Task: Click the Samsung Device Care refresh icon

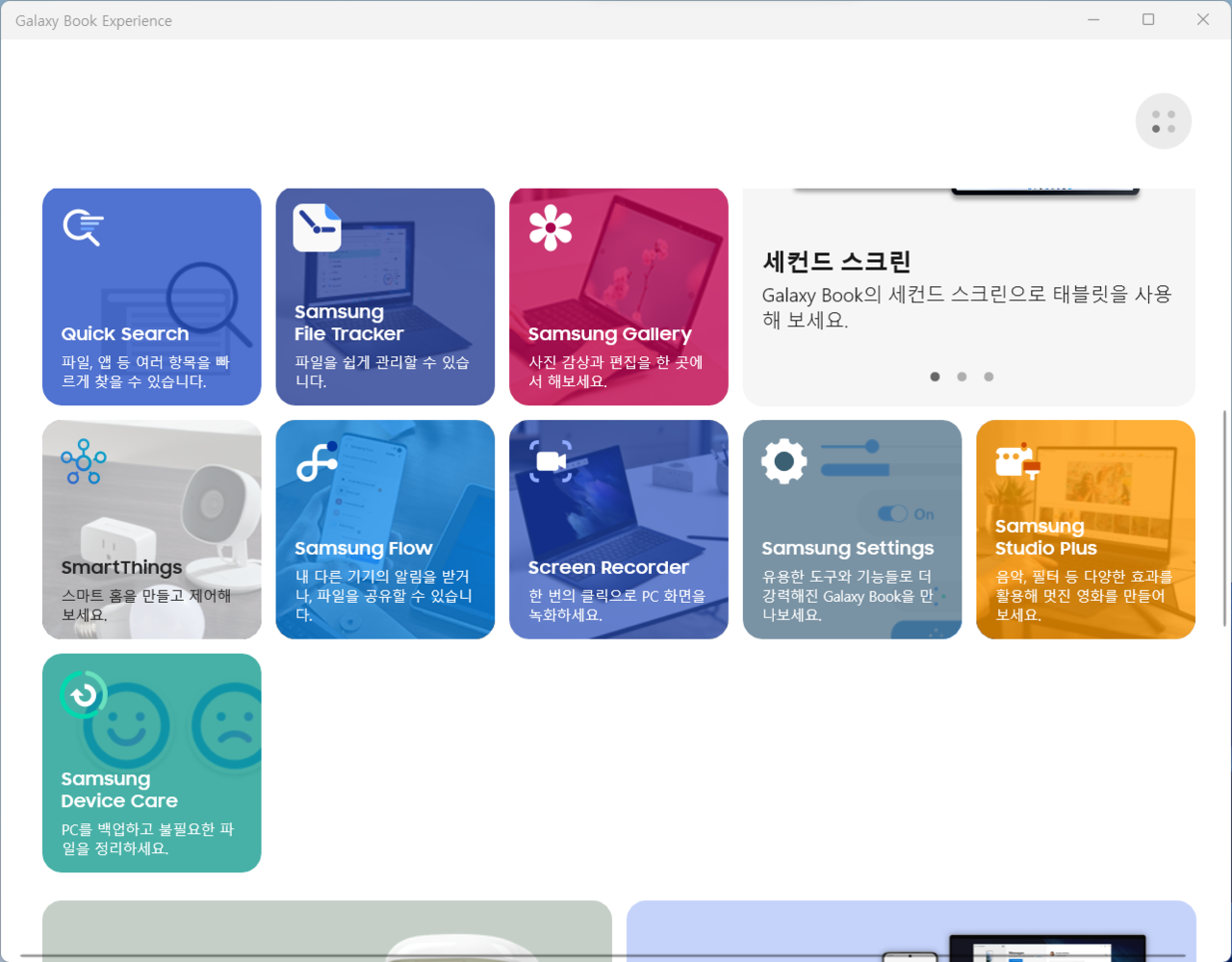Action: [x=83, y=694]
